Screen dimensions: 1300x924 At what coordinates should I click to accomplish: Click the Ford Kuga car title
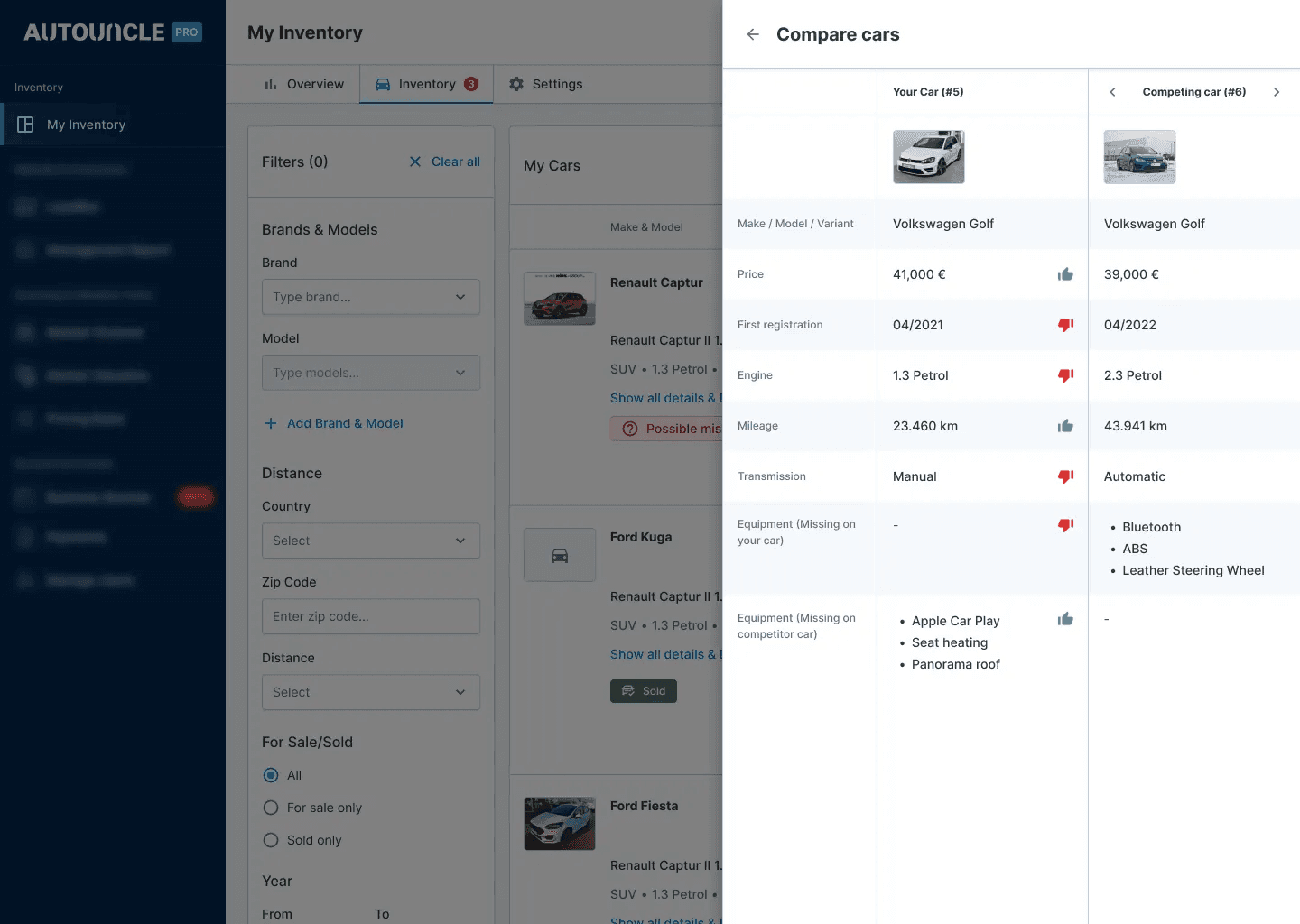tap(641, 537)
